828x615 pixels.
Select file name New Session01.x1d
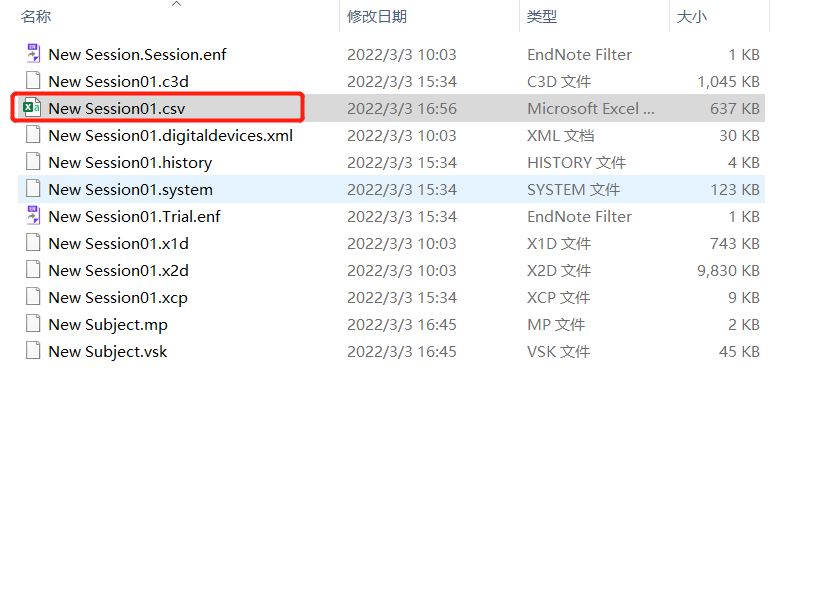click(x=118, y=243)
